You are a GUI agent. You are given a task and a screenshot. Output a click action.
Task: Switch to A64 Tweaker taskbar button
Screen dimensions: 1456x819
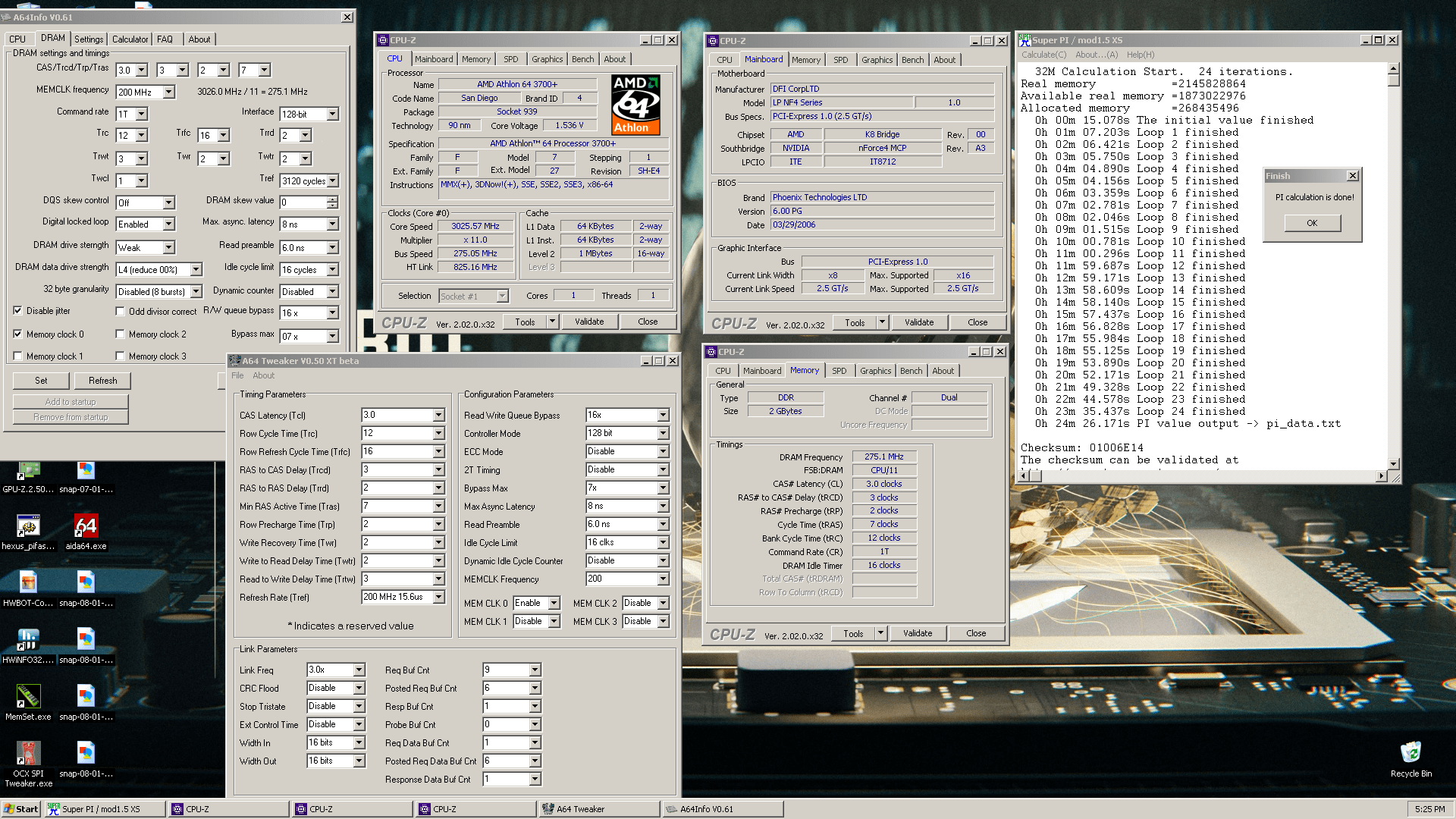pos(599,809)
